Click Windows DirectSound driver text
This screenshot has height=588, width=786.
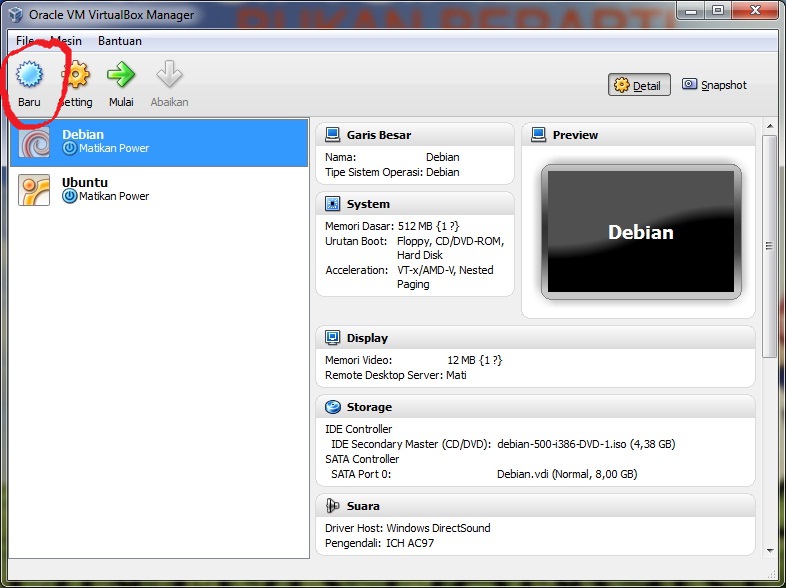pyautogui.click(x=438, y=528)
